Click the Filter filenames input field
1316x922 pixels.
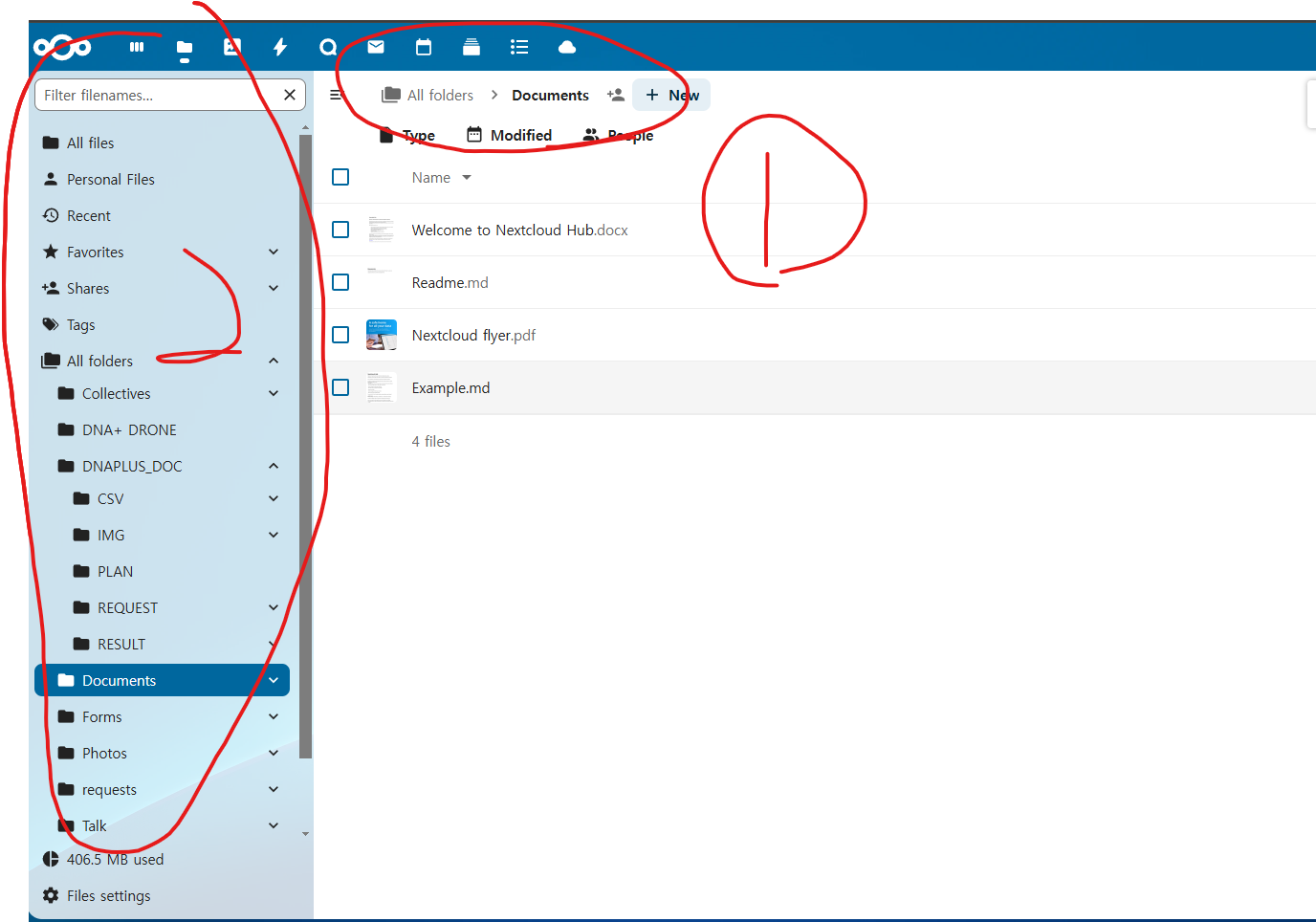(158, 95)
